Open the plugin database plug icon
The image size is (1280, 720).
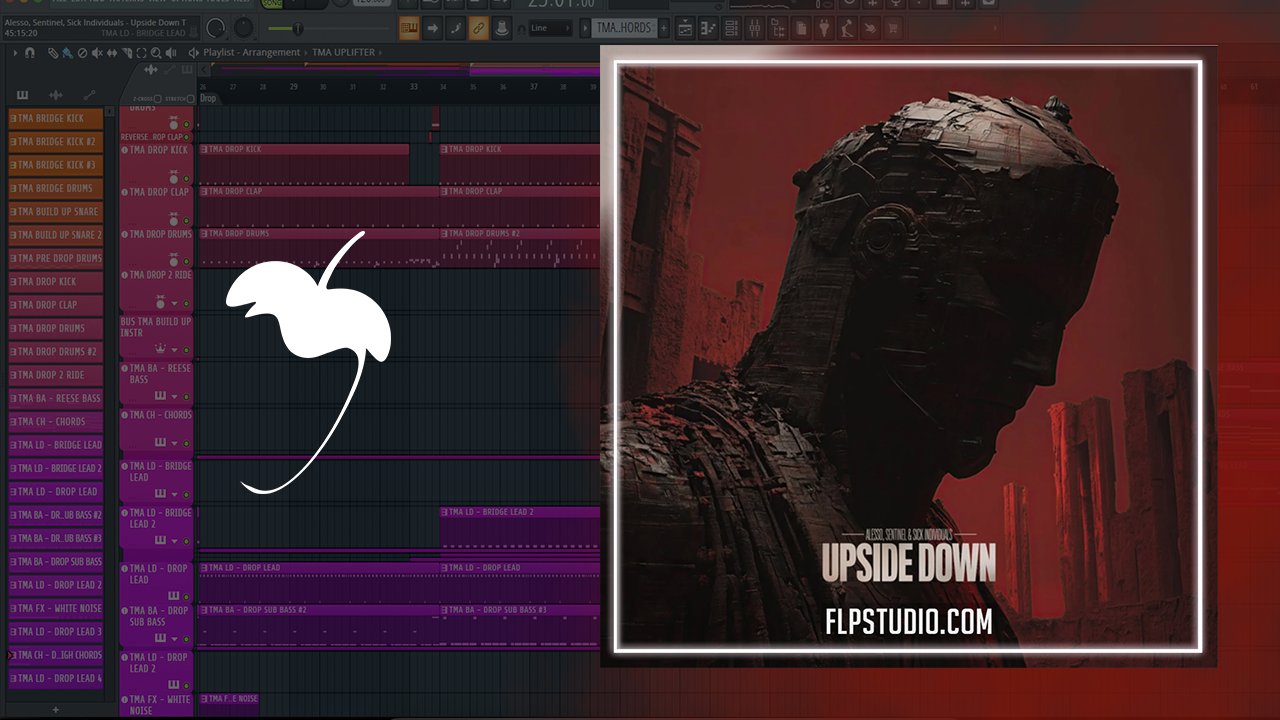tap(824, 28)
